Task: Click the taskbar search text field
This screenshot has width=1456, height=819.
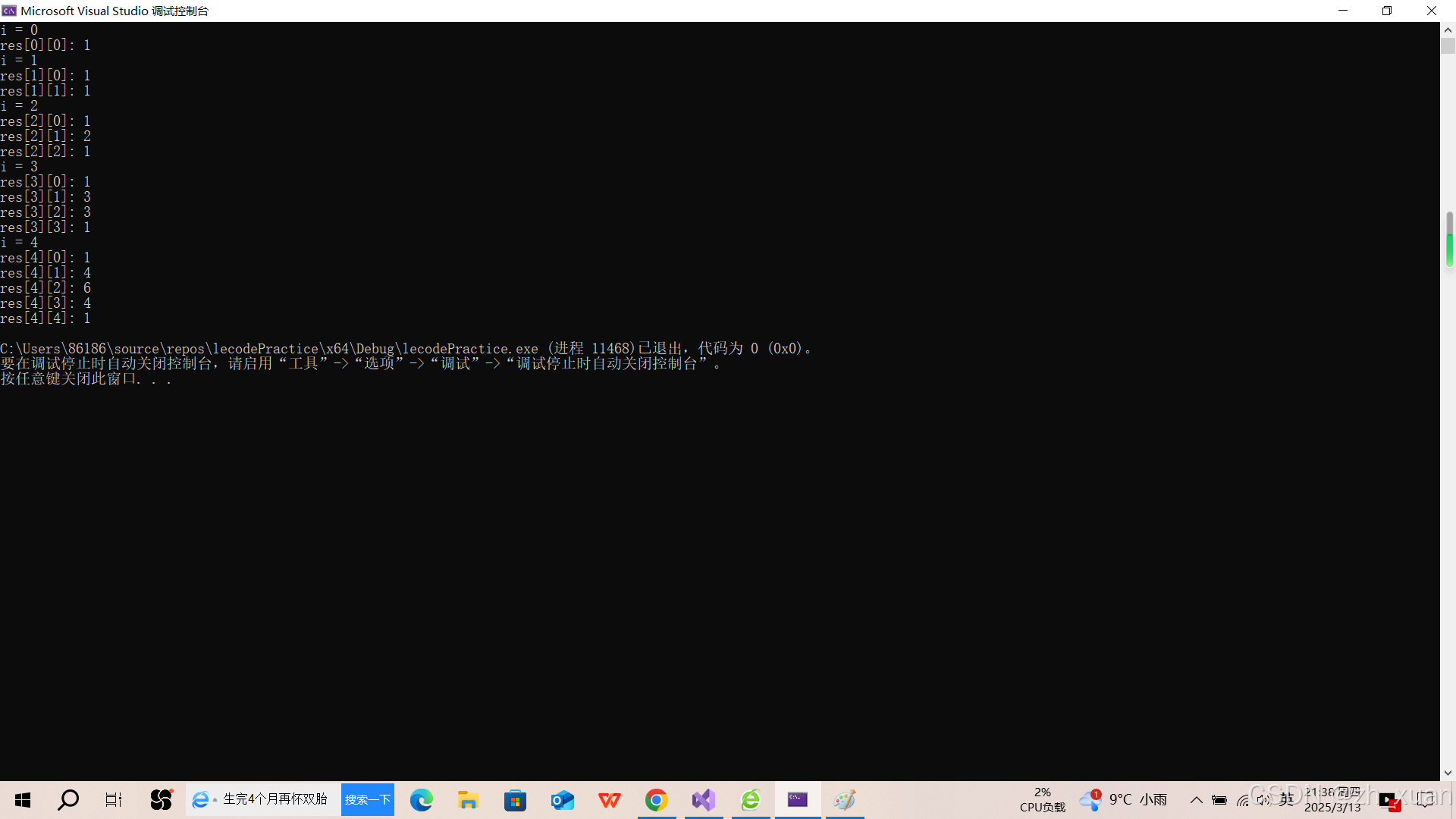Action: tap(275, 799)
